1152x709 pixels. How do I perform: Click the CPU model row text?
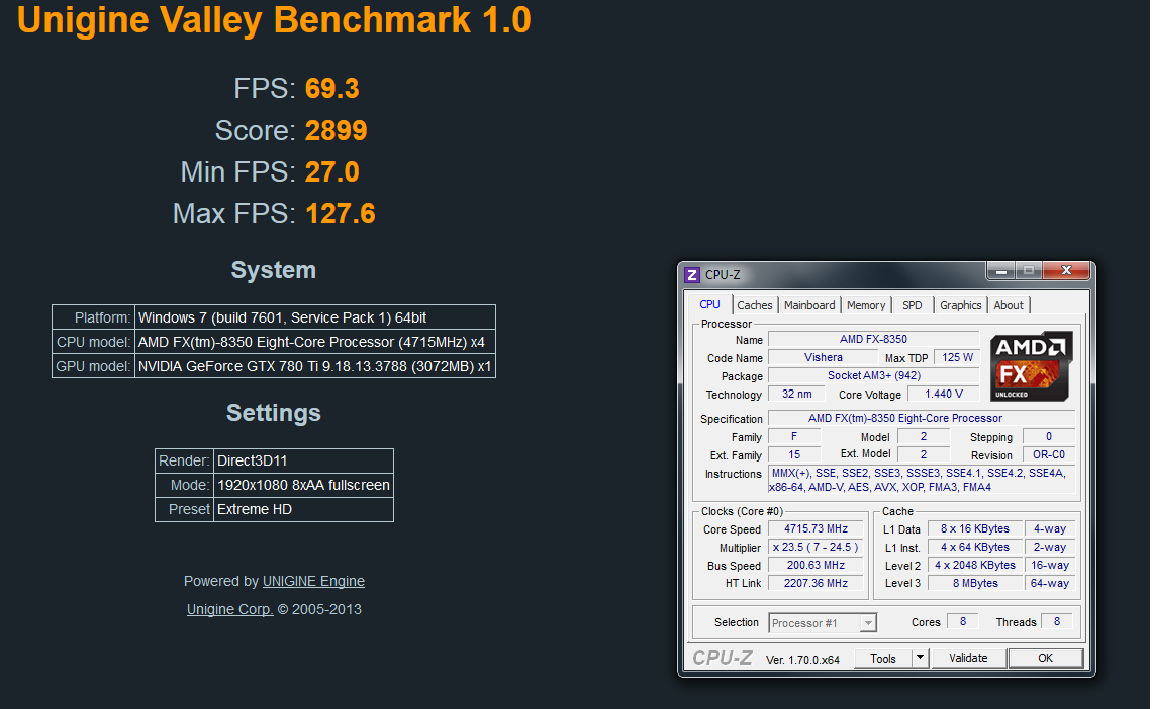point(312,342)
